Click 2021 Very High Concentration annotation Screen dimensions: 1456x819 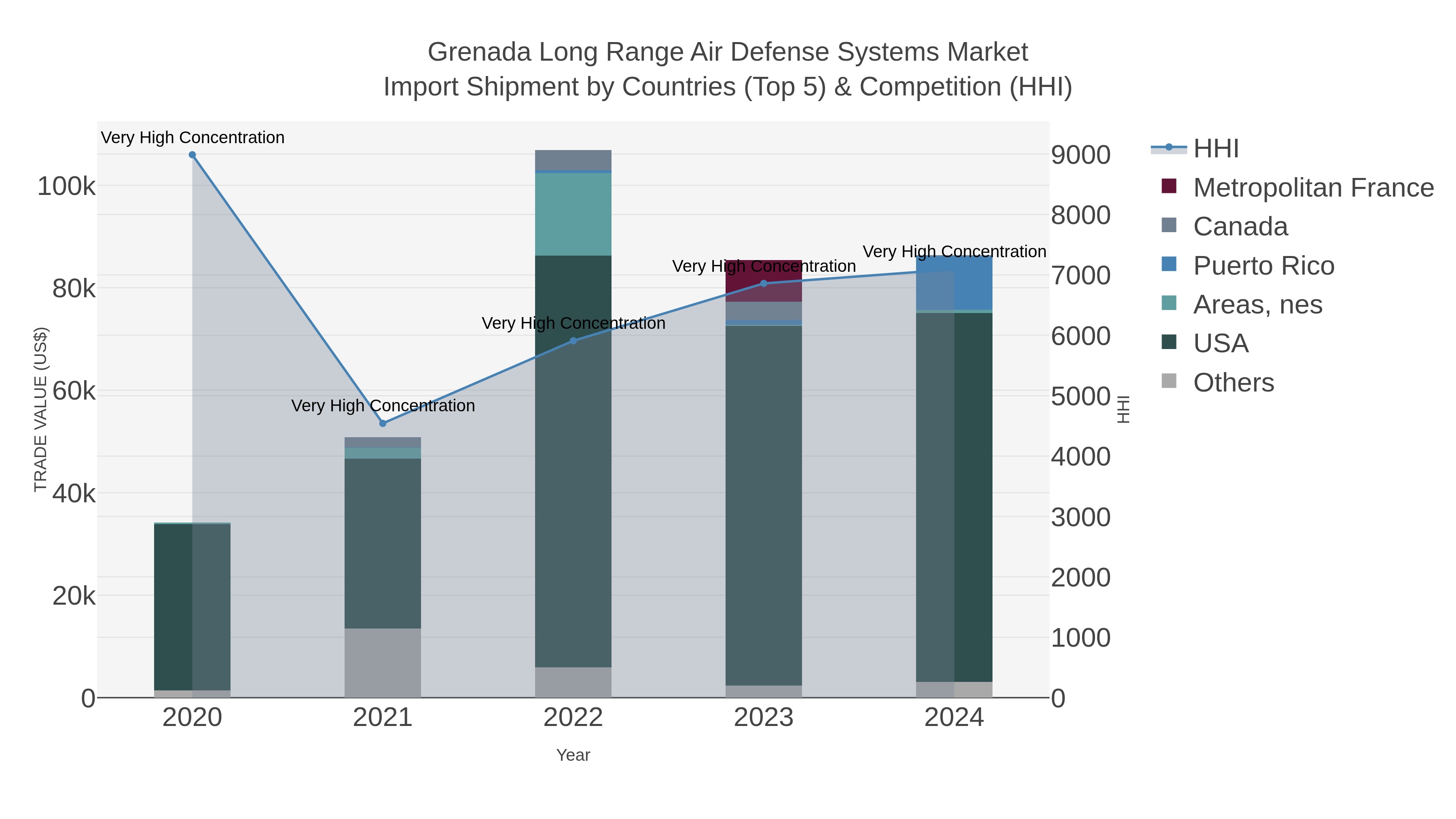(383, 406)
